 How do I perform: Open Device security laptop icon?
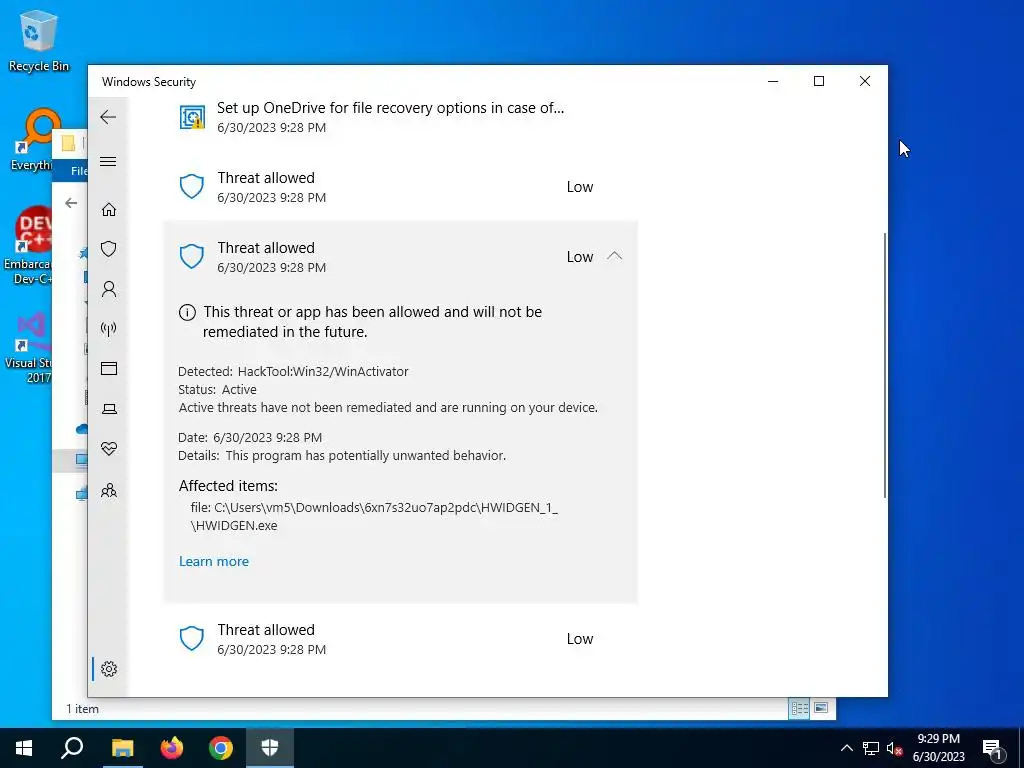click(x=108, y=409)
